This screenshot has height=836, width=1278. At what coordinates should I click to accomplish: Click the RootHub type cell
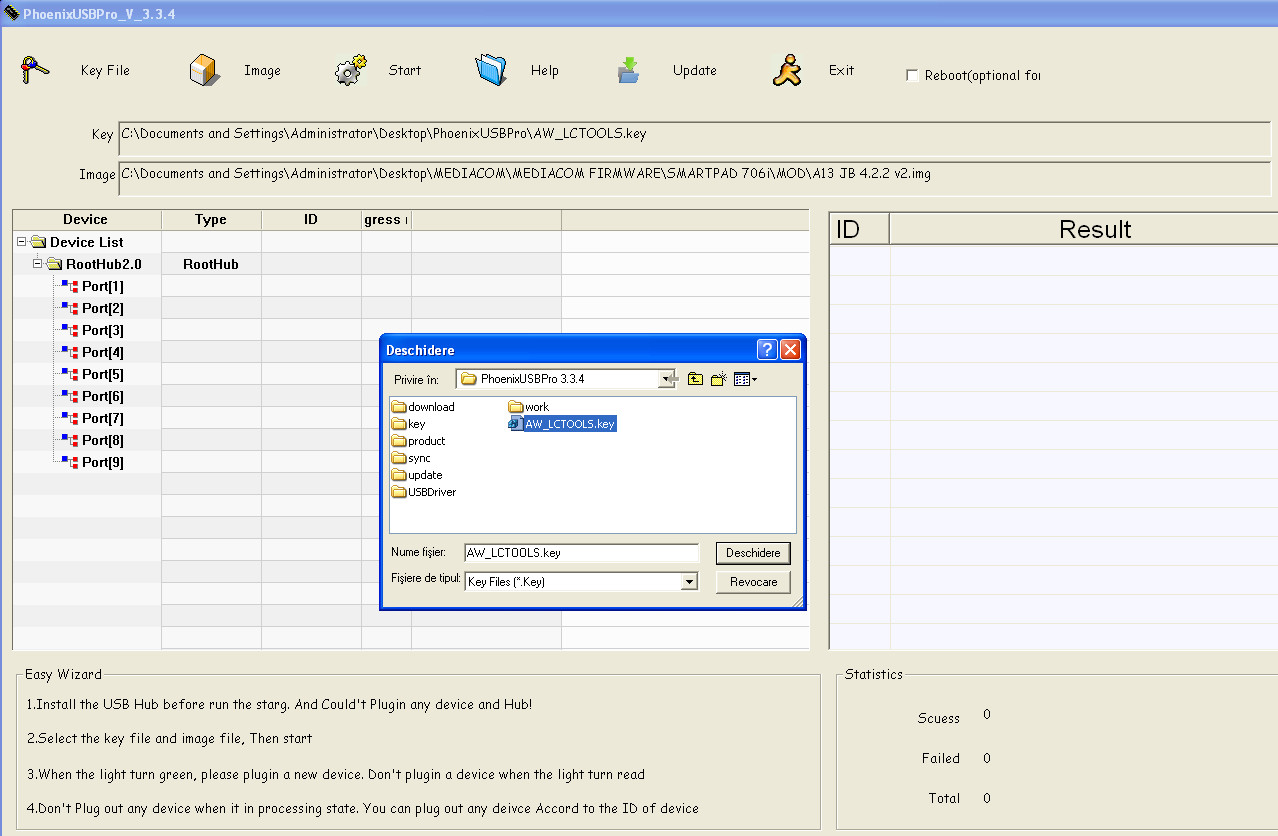point(211,264)
